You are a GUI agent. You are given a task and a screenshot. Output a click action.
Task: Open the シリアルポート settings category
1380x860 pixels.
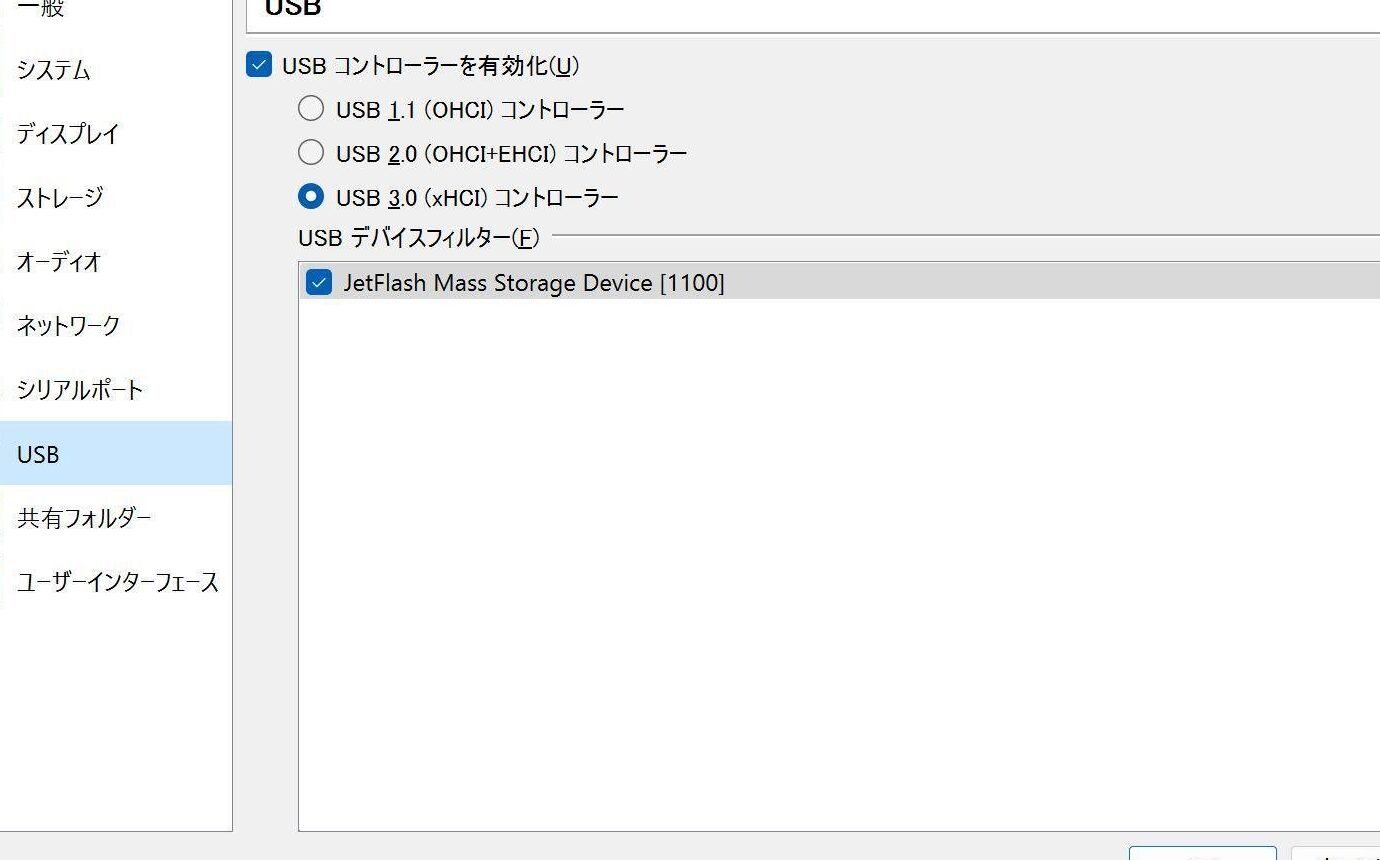tap(115, 390)
